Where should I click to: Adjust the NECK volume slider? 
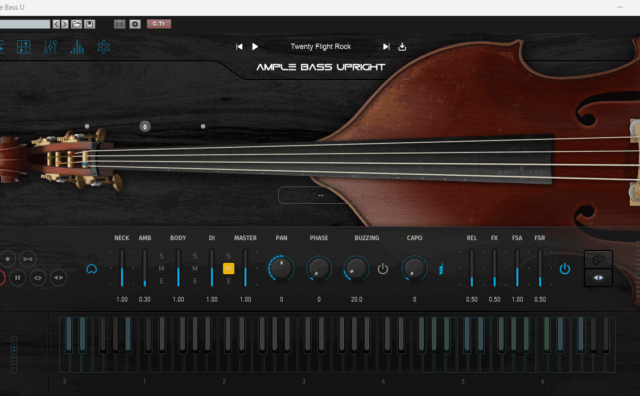pos(122,268)
